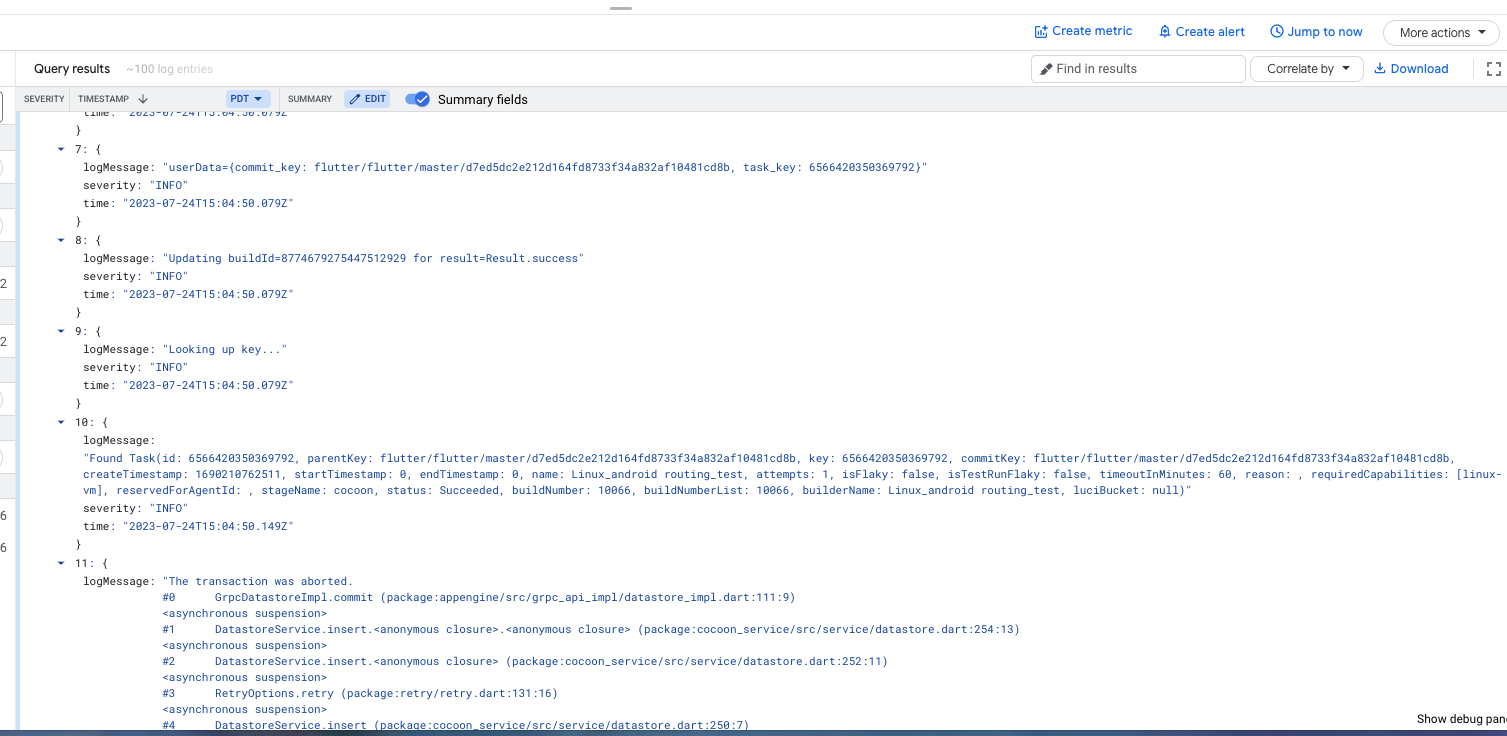Screen dimensions: 1507x736
Task: Click the Create alert bell icon
Action: [1165, 32]
